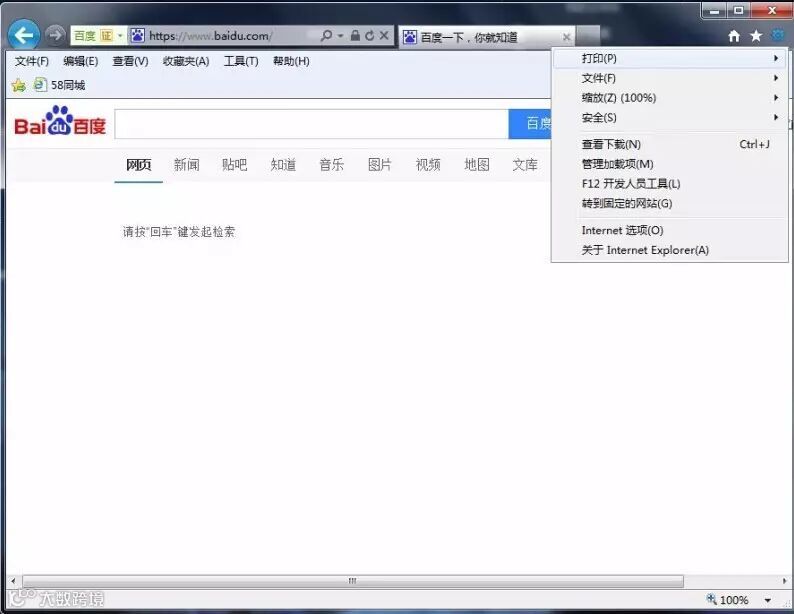Open the 收藏夹(A) menu

pyautogui.click(x=186, y=61)
